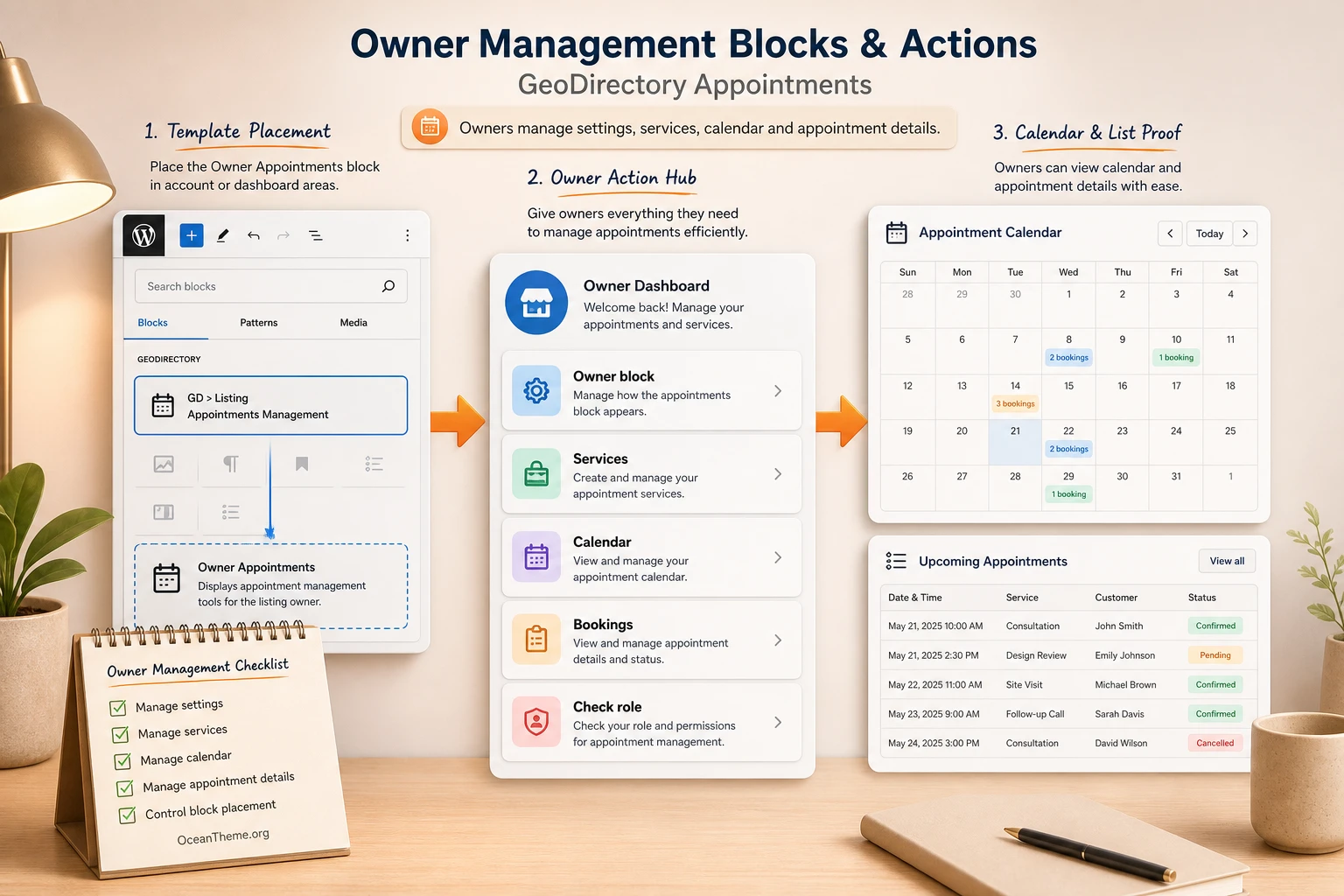Click the magnifier search icon
1344x896 pixels.
[388, 286]
